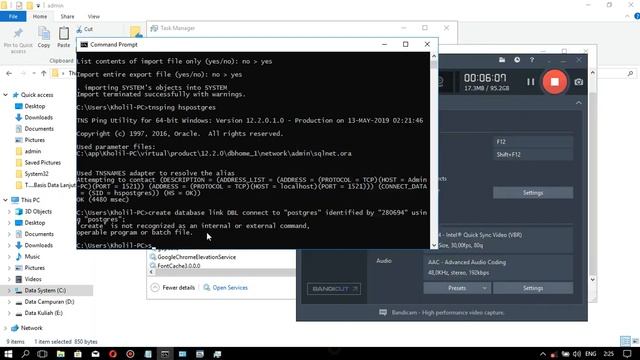
Task: Switch to the View ribbon tab
Action: [x=93, y=16]
